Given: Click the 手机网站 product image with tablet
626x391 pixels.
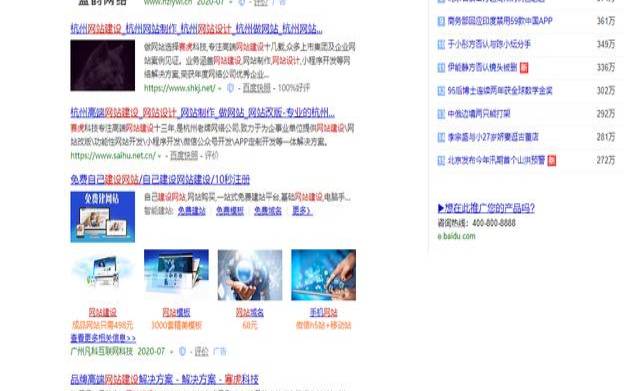Looking at the screenshot, I should click(x=323, y=275).
